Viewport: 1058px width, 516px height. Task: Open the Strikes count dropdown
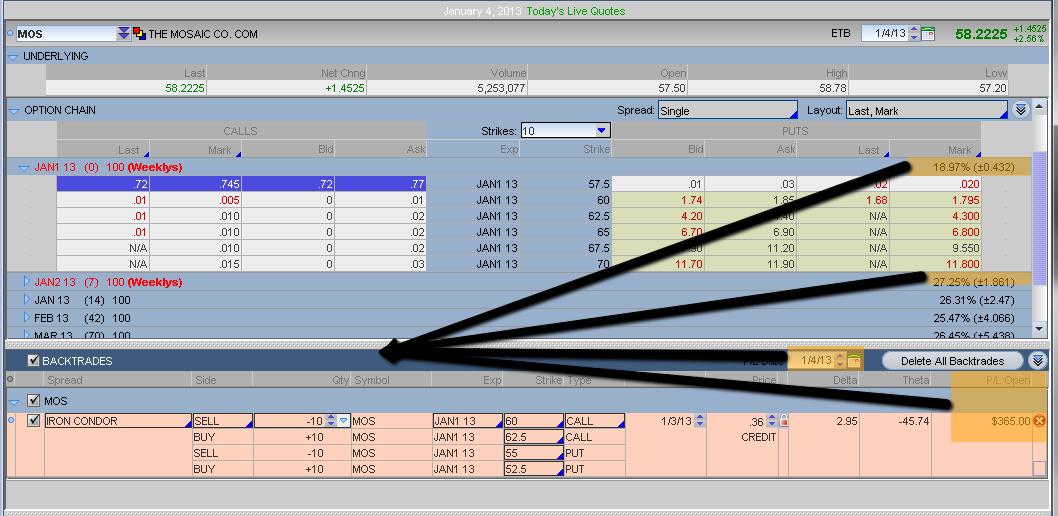pyautogui.click(x=565, y=131)
